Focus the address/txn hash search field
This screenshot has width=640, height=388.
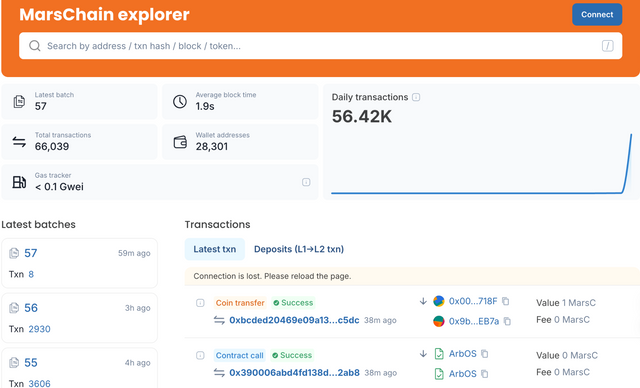[x=320, y=46]
